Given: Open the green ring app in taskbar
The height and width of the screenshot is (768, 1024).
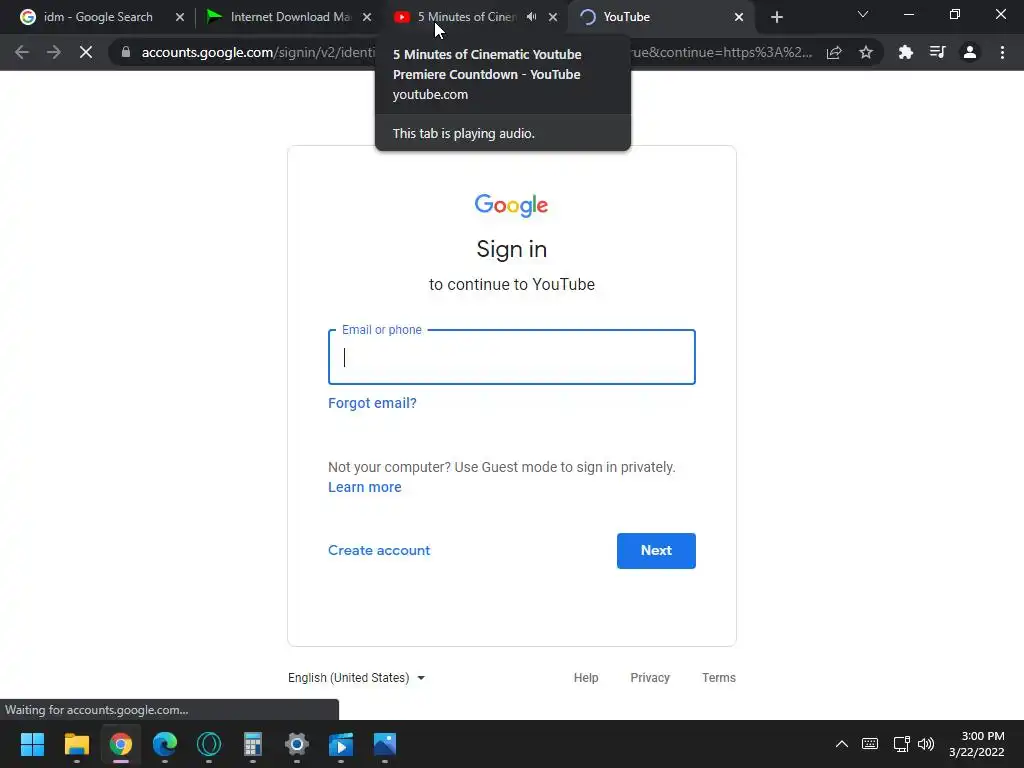Looking at the screenshot, I should tap(209, 744).
